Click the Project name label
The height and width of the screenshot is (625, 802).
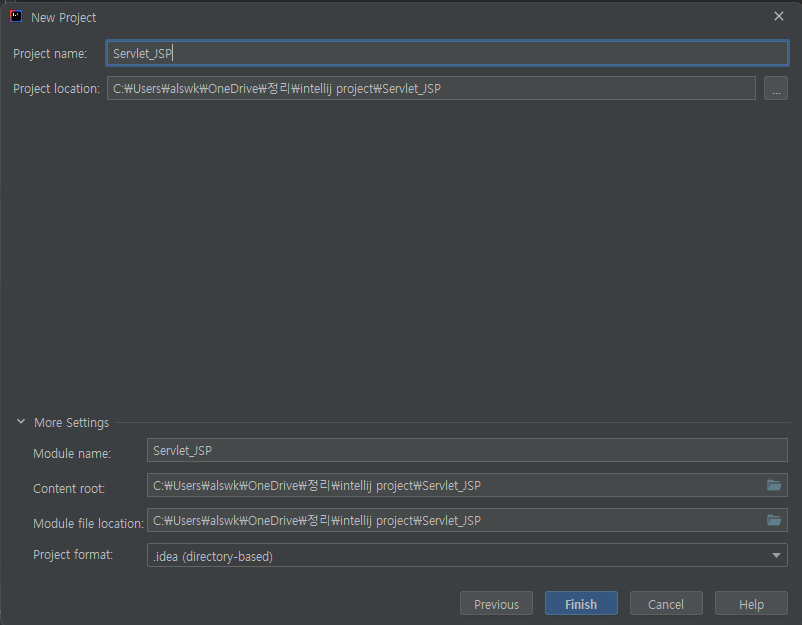tap(50, 54)
